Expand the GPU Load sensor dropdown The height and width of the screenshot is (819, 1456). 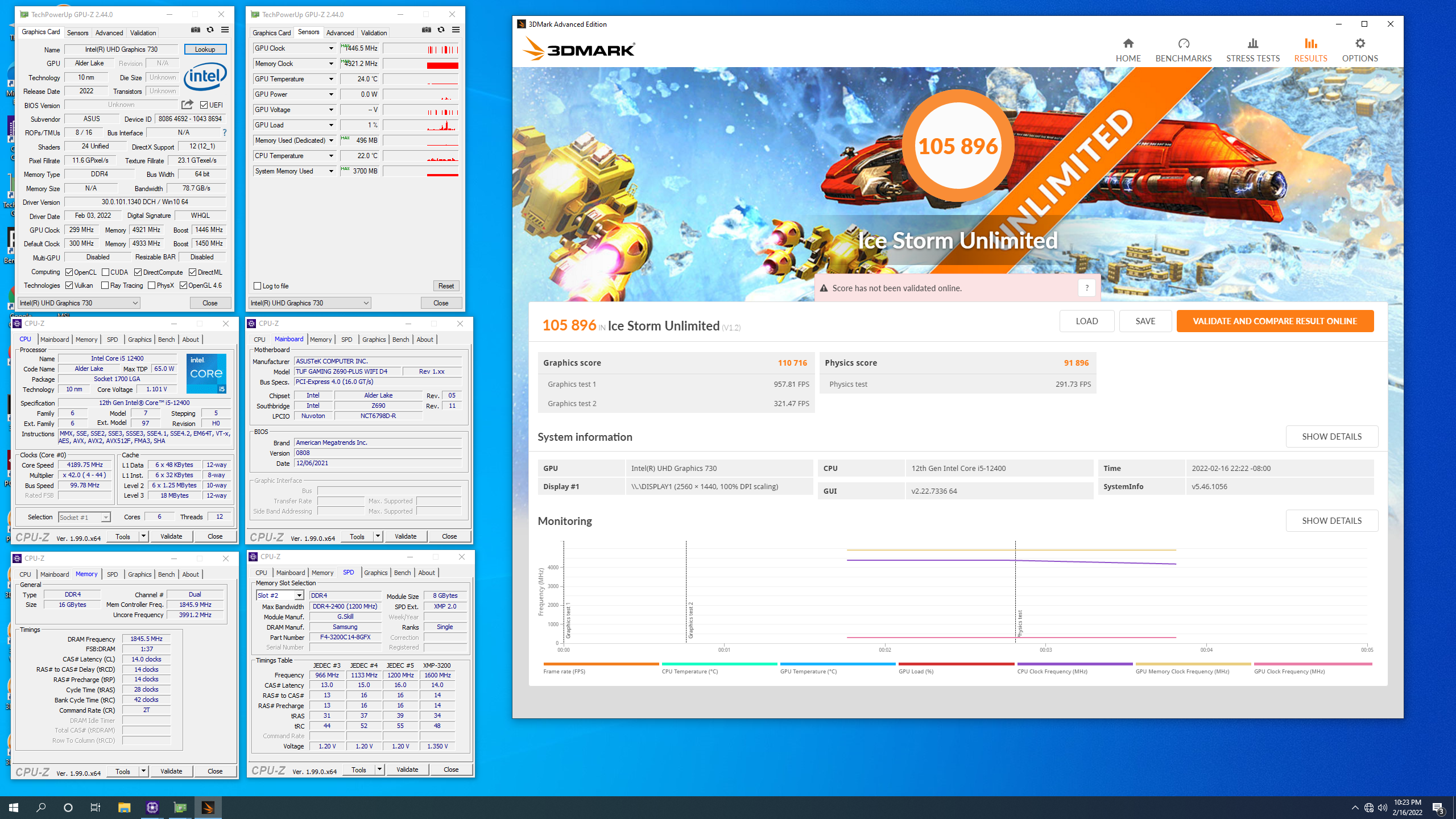(x=331, y=125)
